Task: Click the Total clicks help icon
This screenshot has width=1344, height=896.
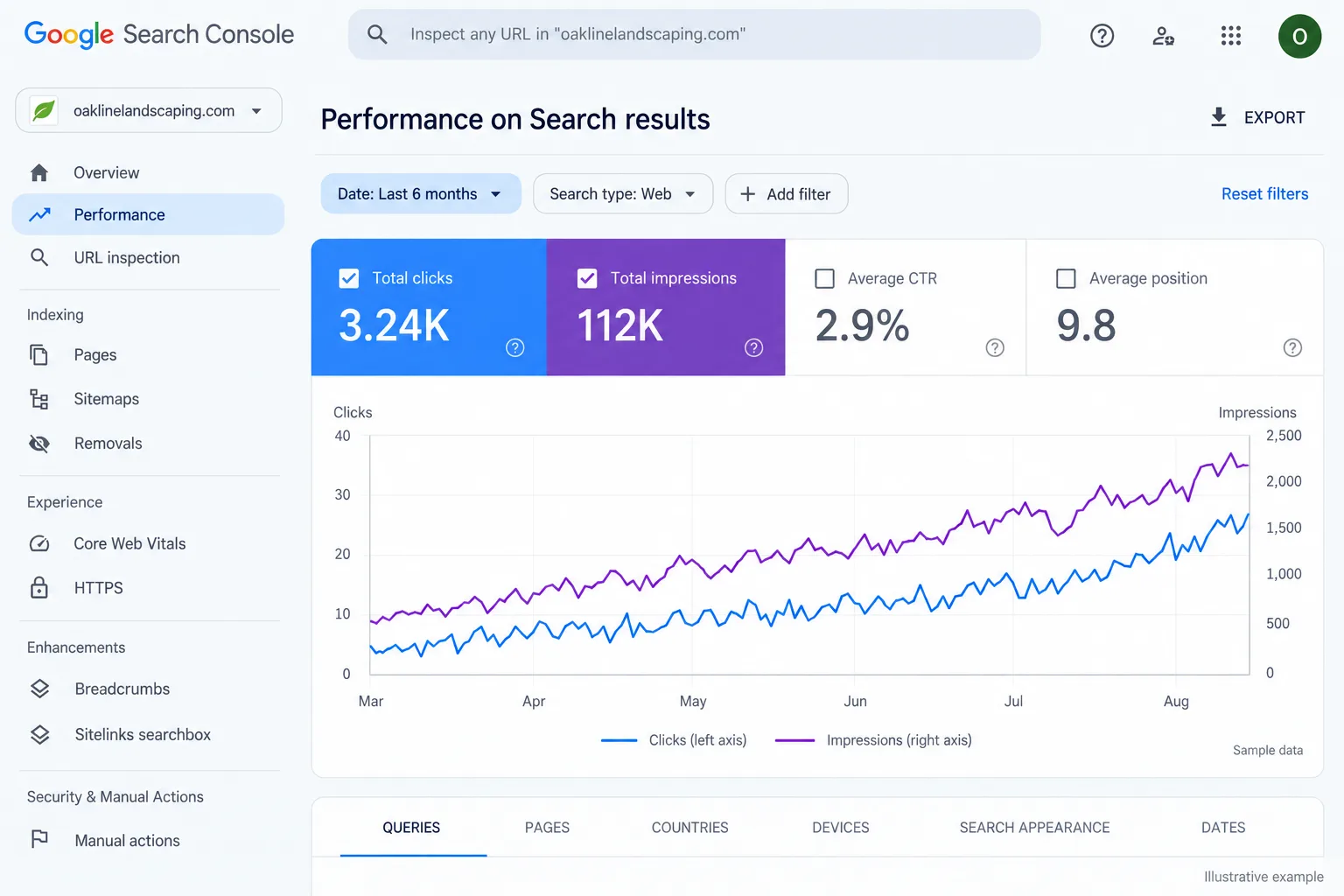Action: tap(515, 347)
